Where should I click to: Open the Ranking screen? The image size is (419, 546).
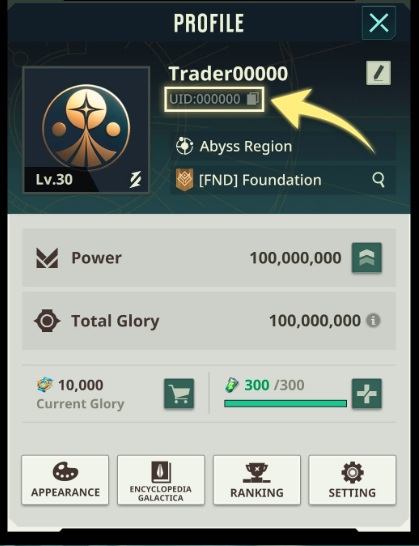(x=257, y=480)
